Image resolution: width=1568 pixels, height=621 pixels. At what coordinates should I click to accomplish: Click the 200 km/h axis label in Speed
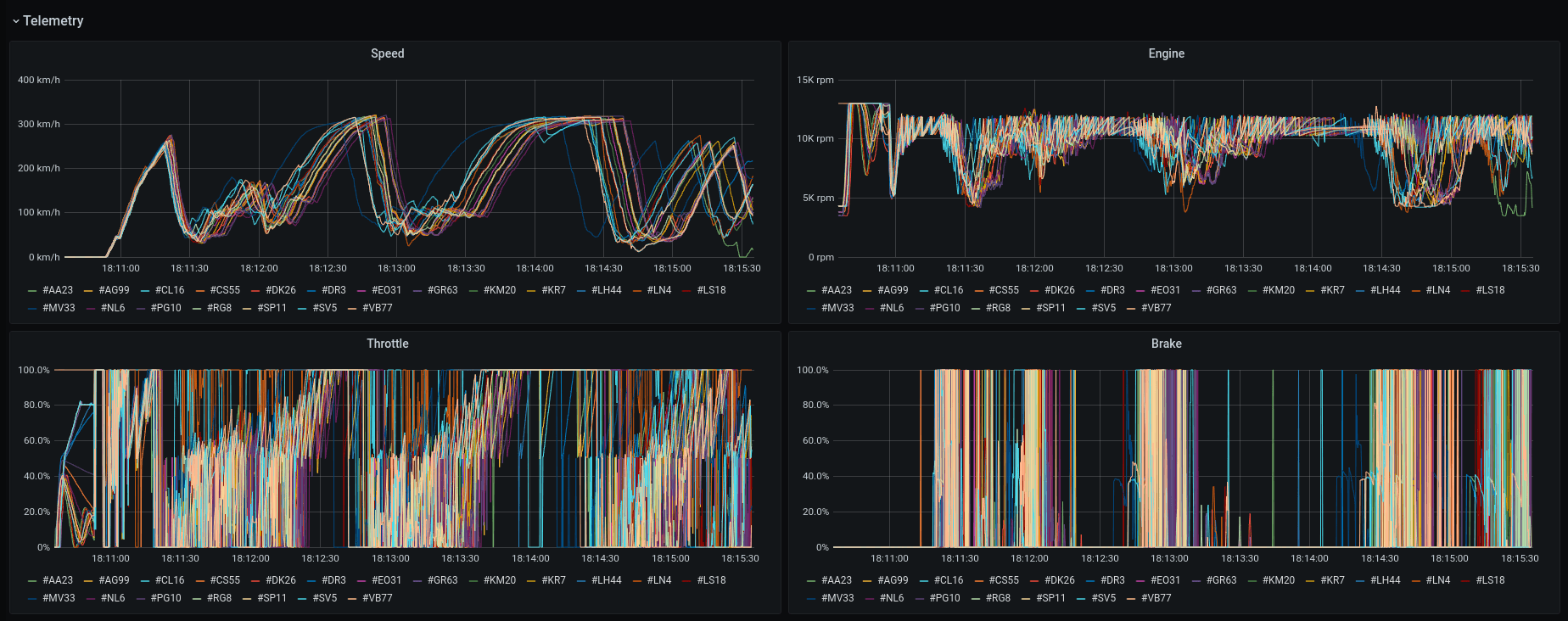pos(39,168)
